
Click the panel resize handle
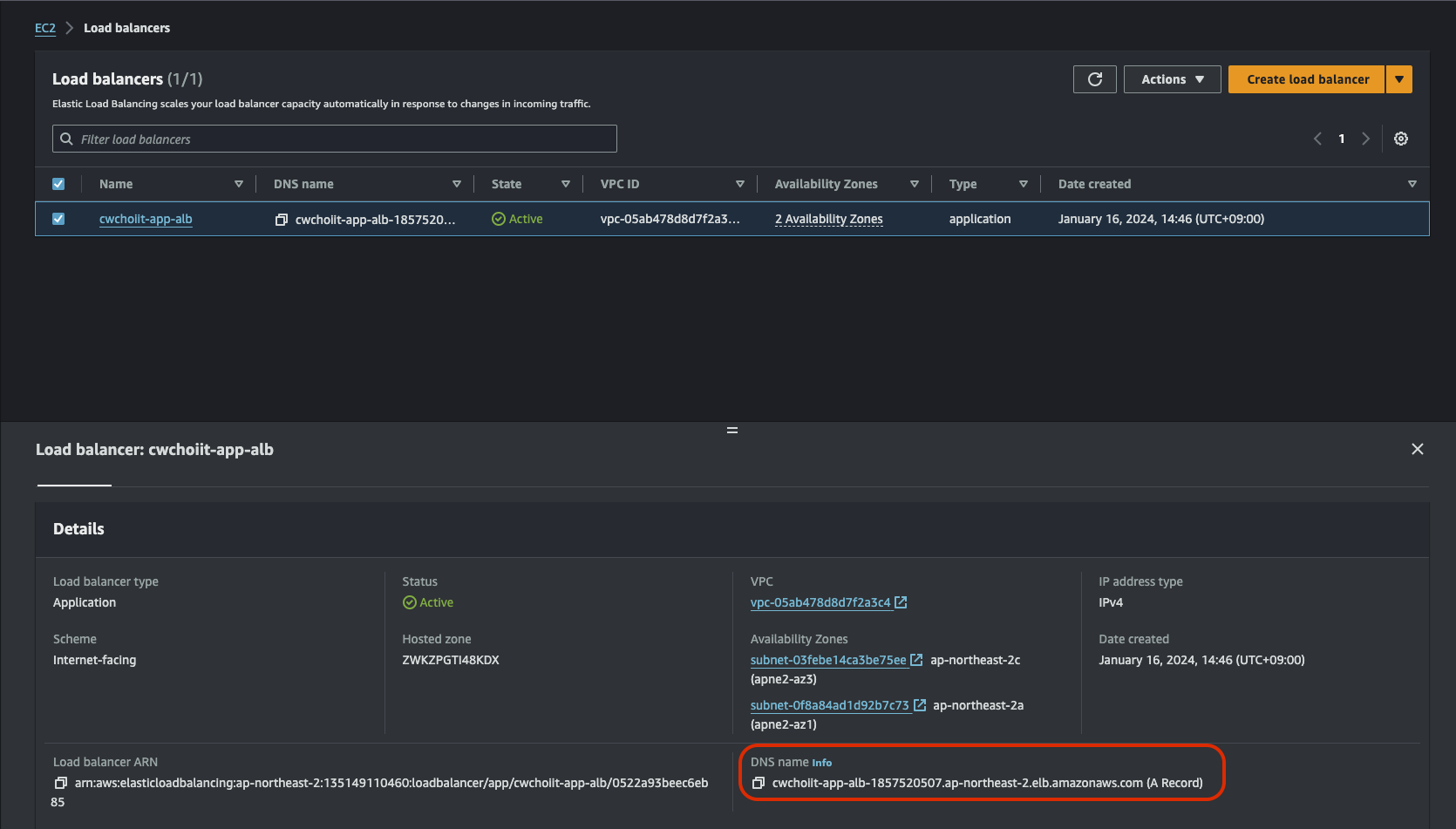732,430
